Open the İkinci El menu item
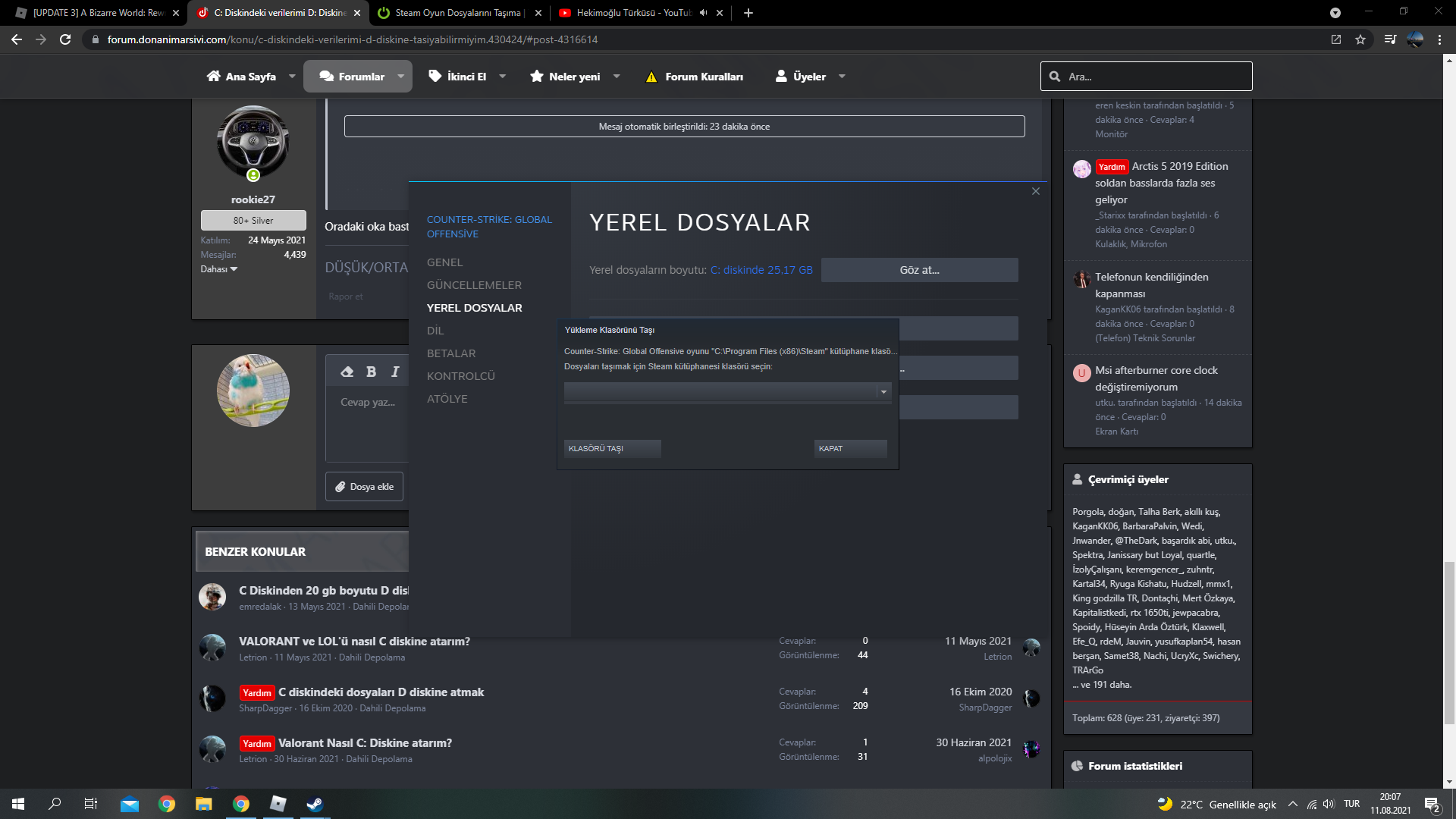1456x819 pixels. point(457,77)
